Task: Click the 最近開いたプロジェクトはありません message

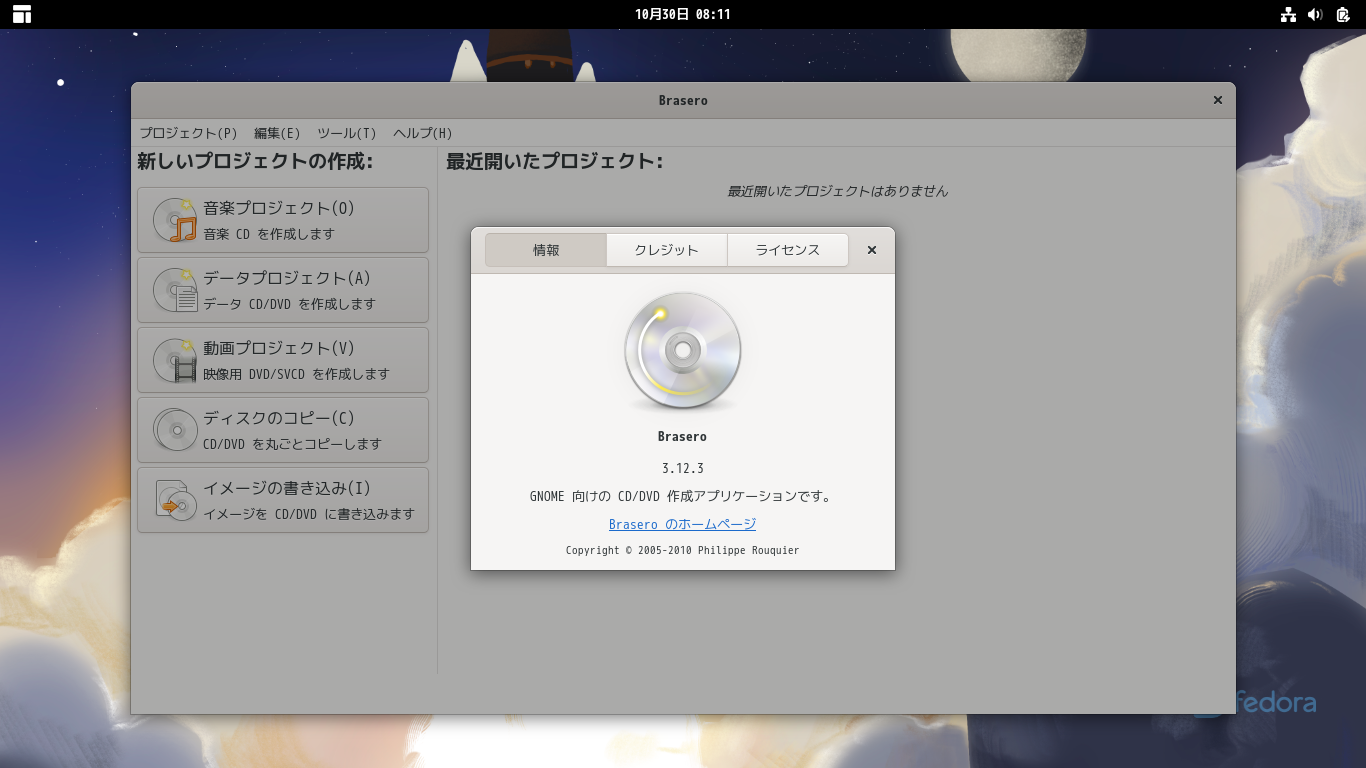Action: pos(838,191)
